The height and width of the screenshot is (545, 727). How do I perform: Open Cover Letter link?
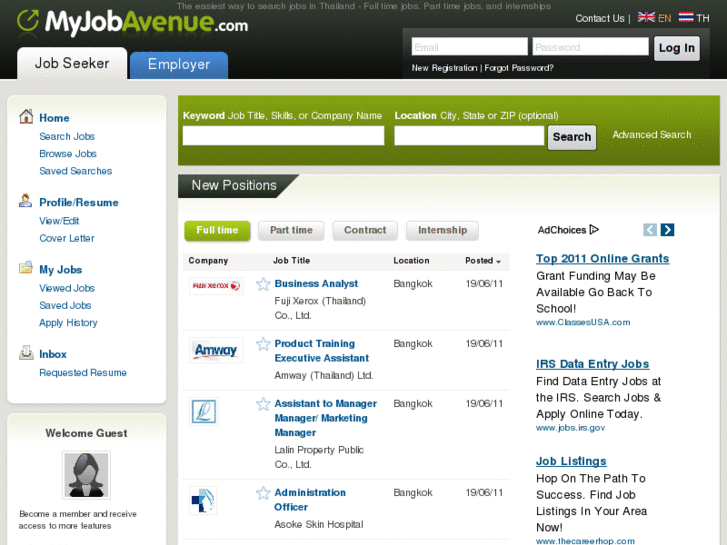67,238
